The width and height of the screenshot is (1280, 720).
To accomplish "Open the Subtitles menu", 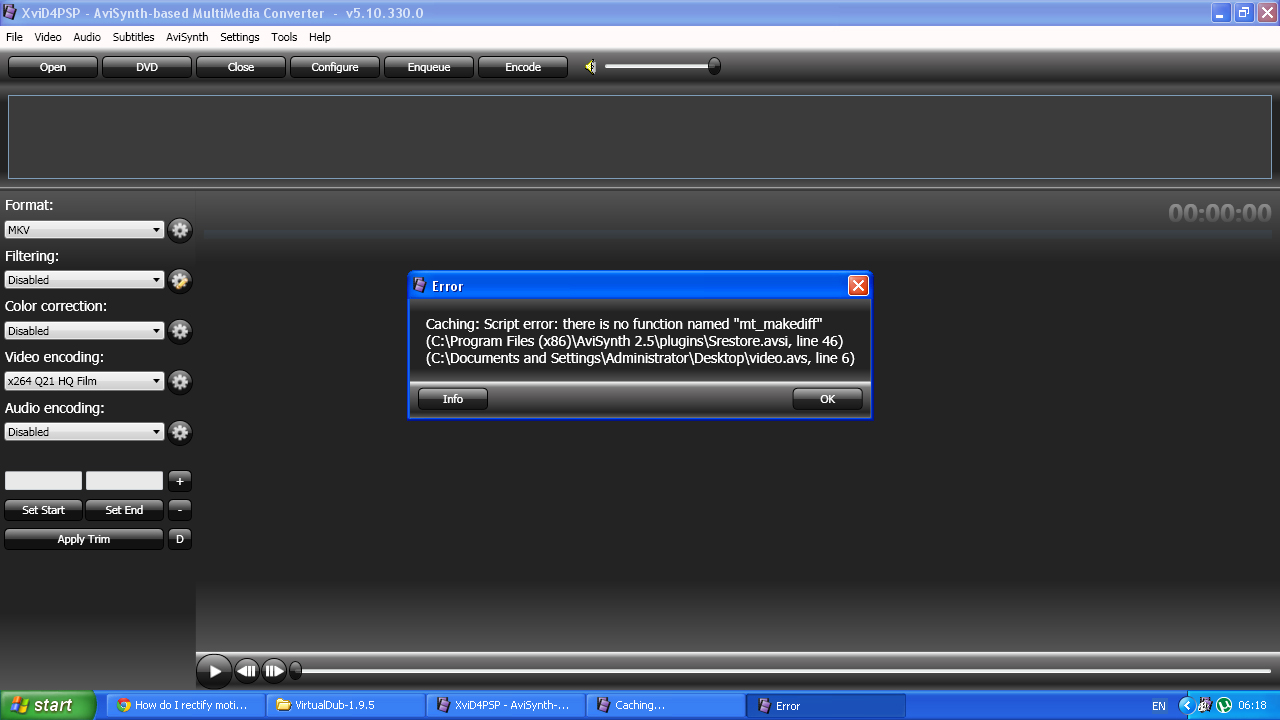I will (x=133, y=37).
